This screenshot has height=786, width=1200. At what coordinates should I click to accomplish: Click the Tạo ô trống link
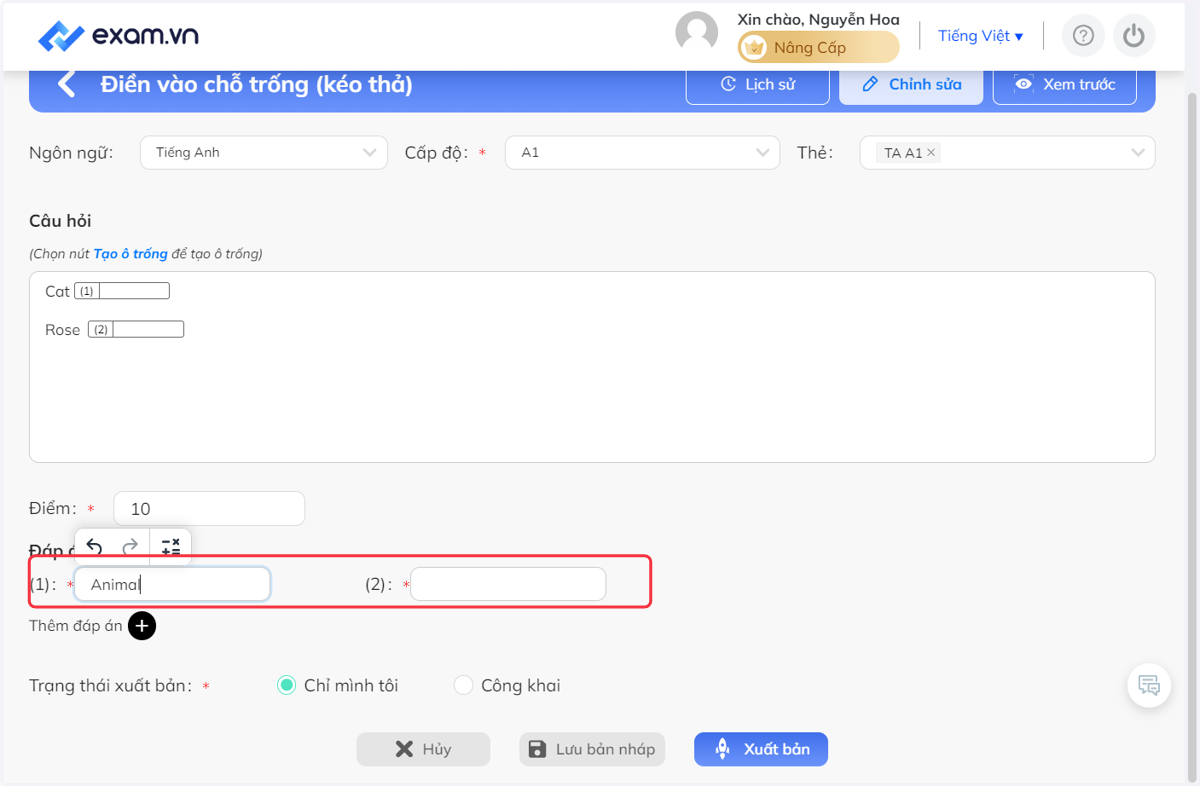pyautogui.click(x=130, y=254)
